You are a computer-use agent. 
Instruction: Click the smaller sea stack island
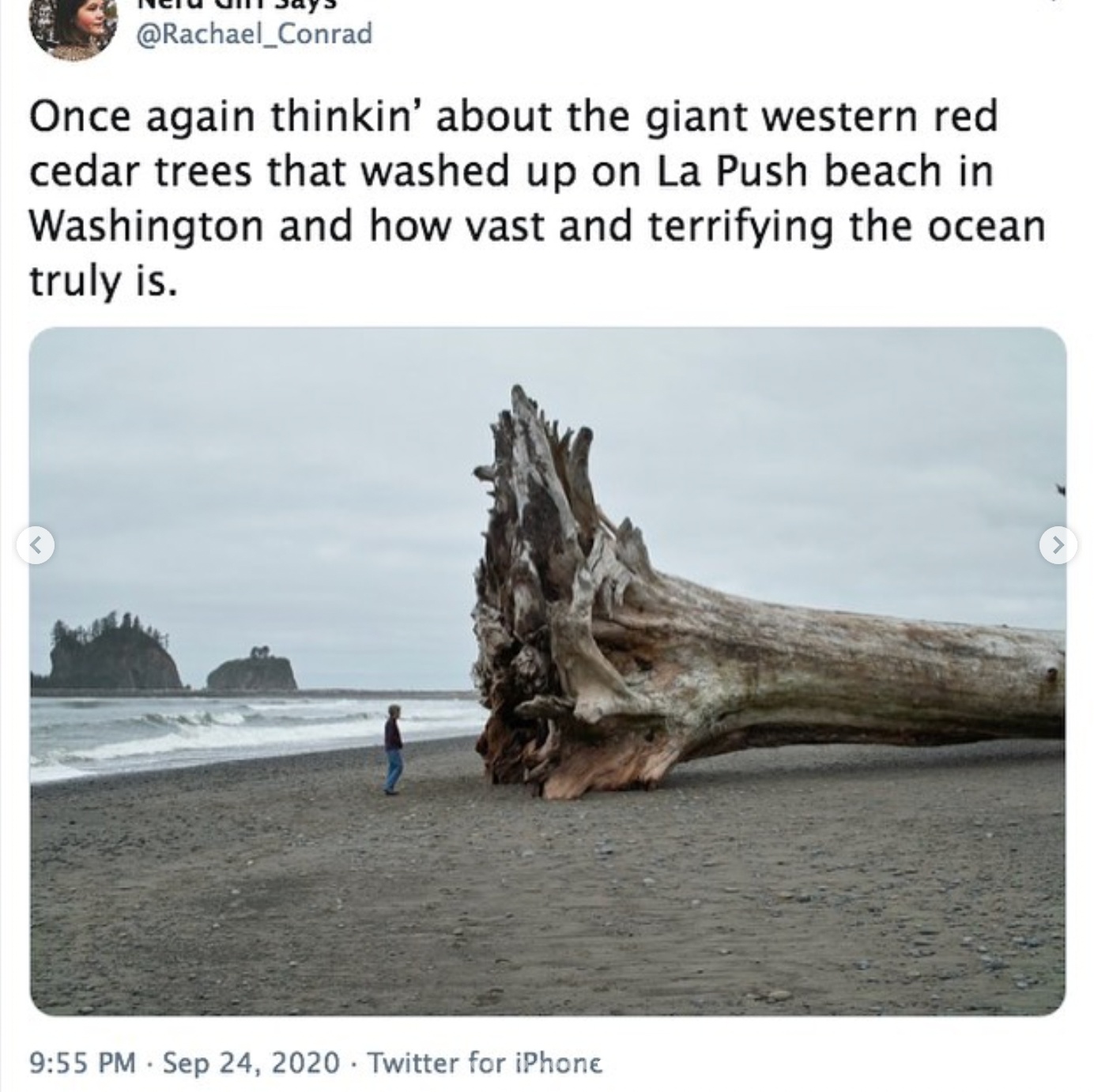(x=252, y=671)
